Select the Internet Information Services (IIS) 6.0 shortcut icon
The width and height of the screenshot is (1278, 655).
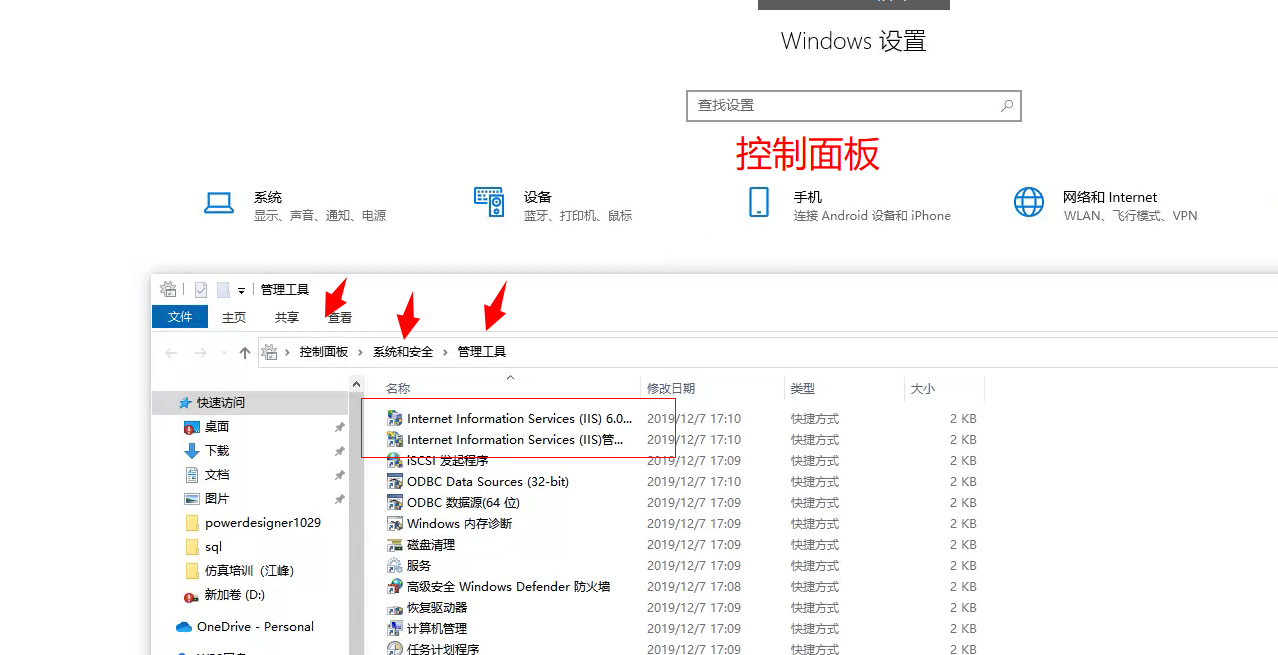coord(395,418)
